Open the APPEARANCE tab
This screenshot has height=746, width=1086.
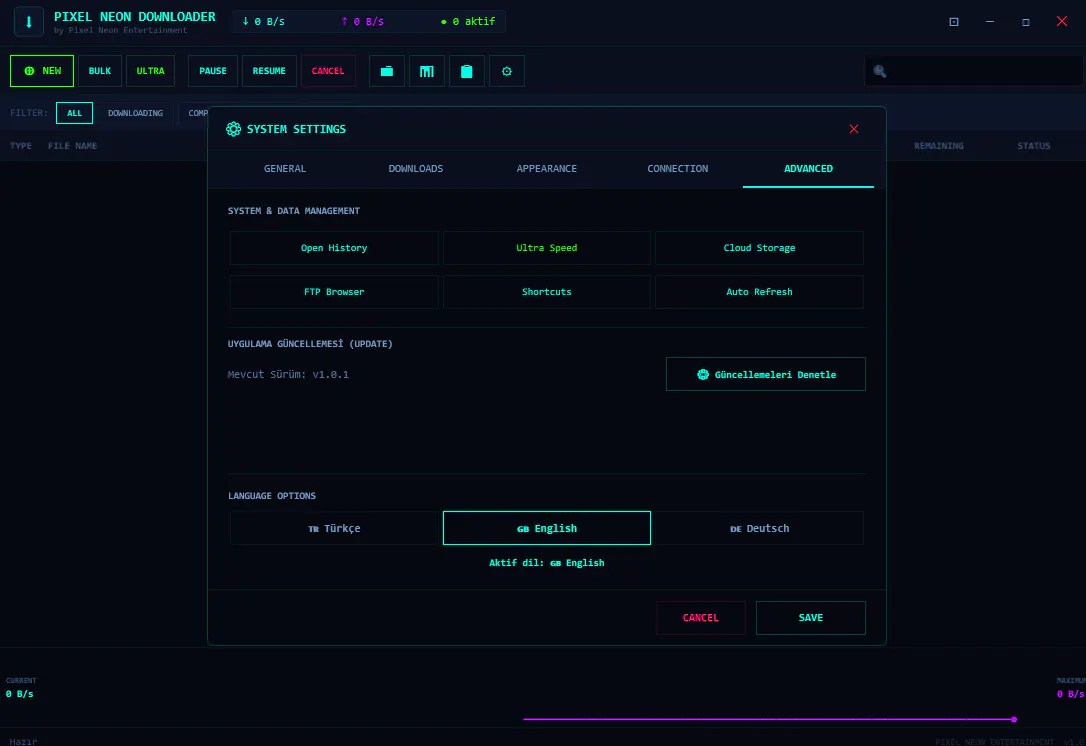coord(546,168)
